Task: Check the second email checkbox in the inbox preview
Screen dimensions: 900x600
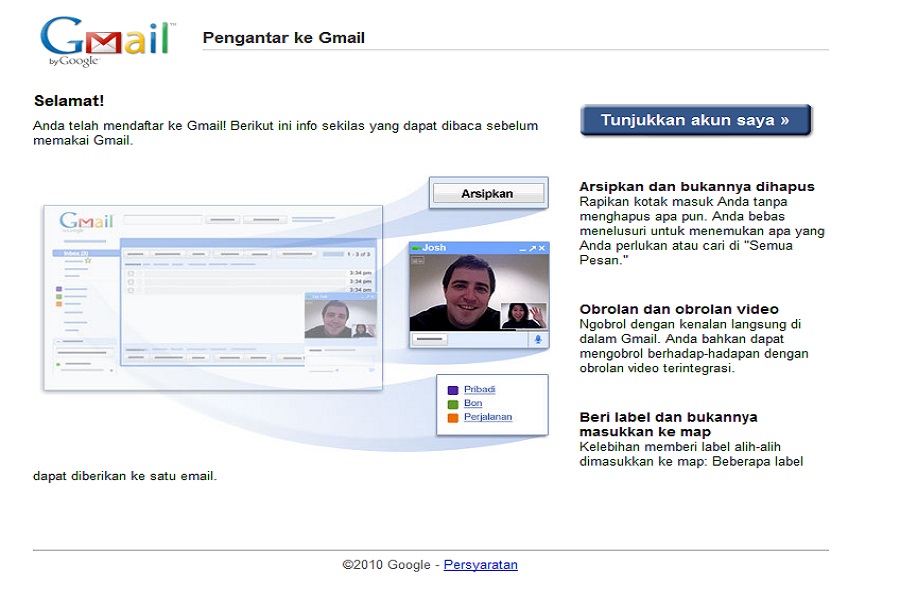Action: click(130, 281)
